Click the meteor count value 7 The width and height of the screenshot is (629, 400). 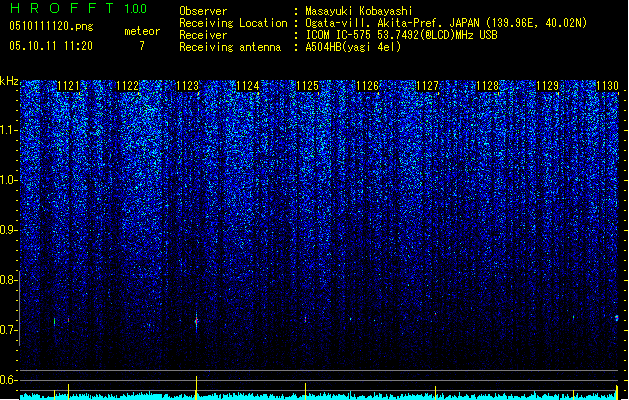click(142, 46)
